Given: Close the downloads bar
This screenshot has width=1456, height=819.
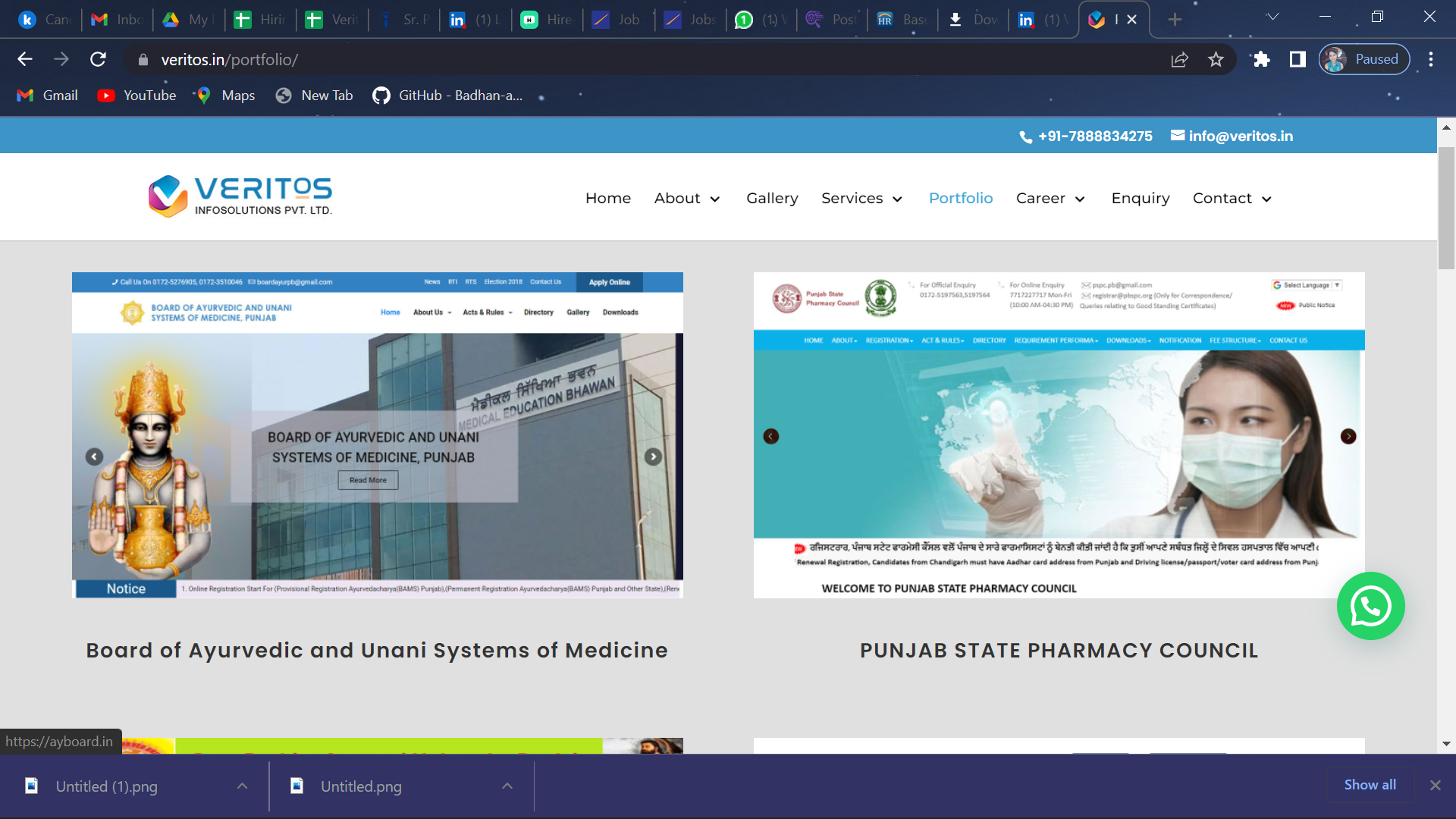Looking at the screenshot, I should coord(1435,786).
